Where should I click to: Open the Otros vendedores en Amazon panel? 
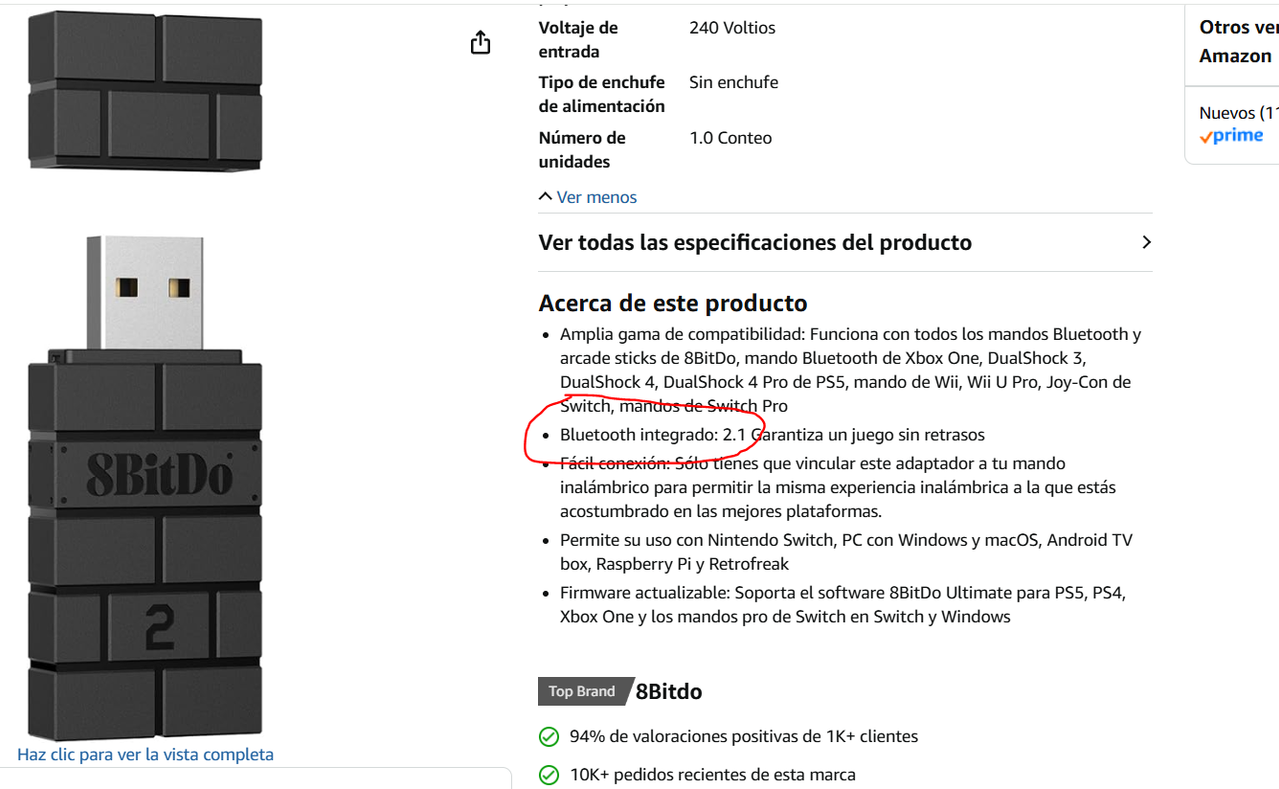(1238, 41)
